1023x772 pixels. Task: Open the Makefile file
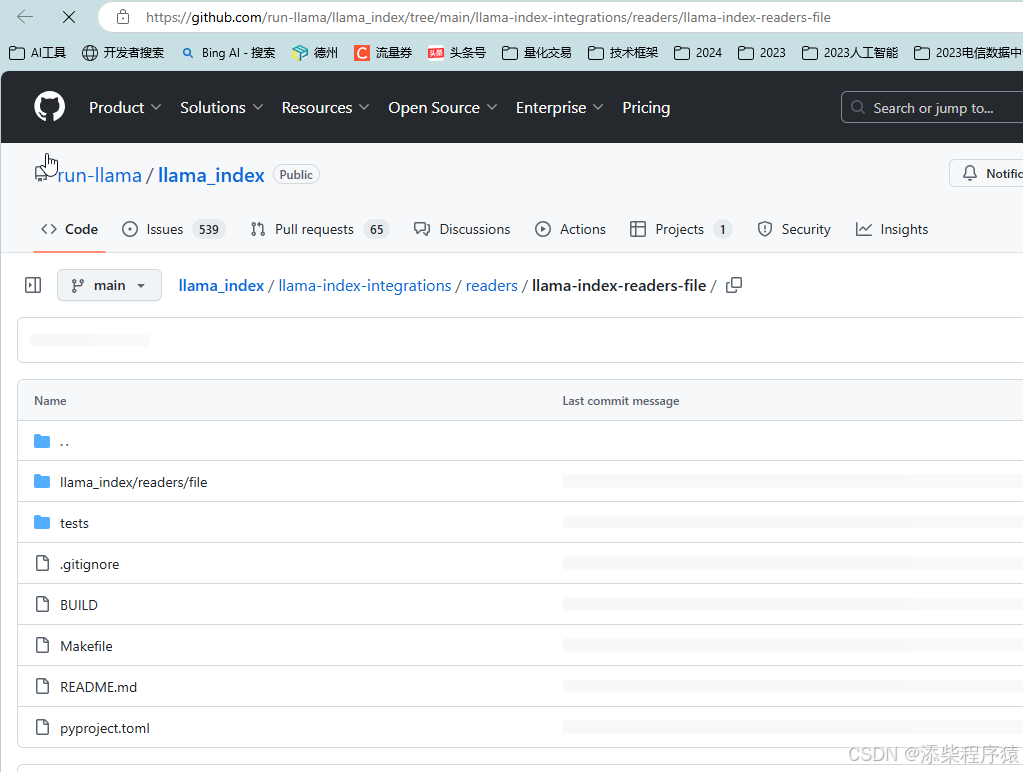(x=86, y=646)
